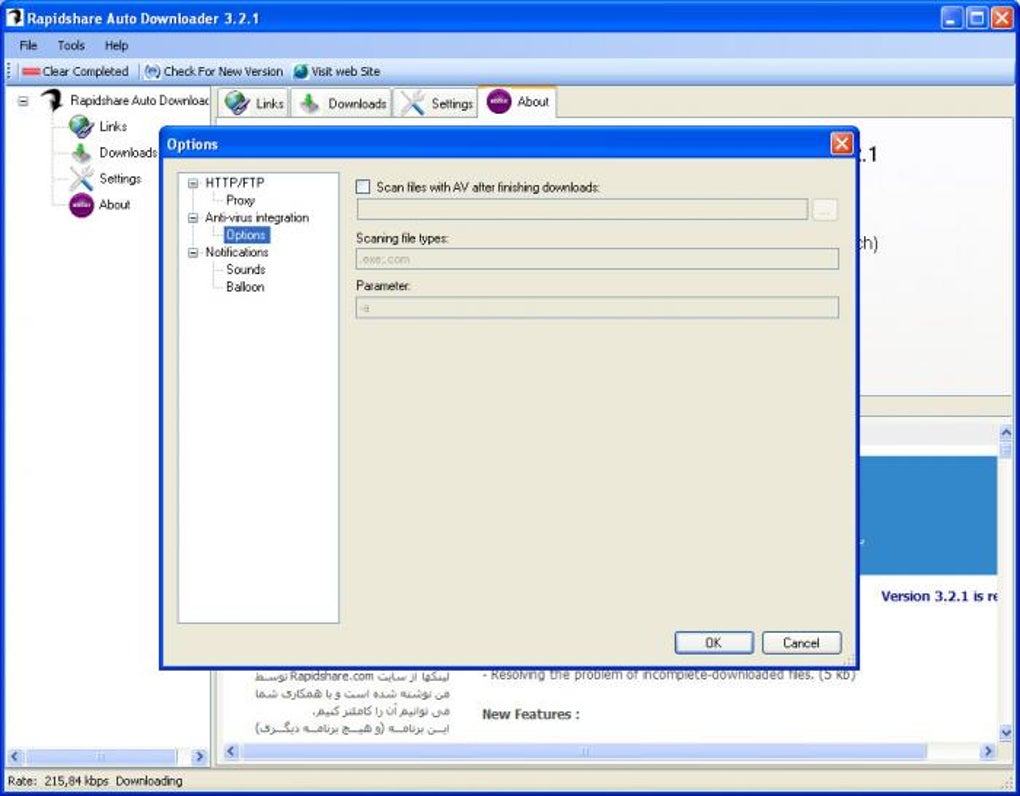Open the Help menu
Image resolution: width=1020 pixels, height=796 pixels.
click(x=116, y=46)
